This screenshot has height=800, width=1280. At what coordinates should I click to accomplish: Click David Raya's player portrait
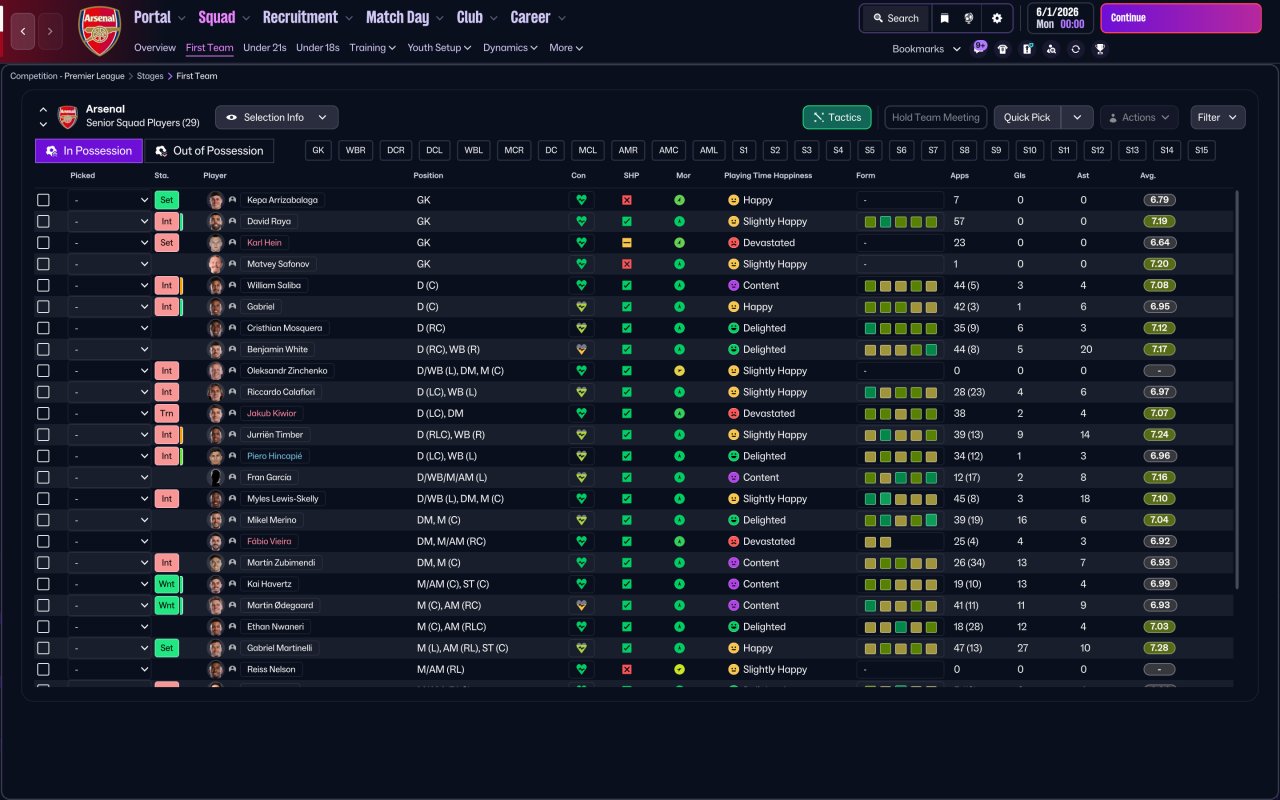[215, 221]
